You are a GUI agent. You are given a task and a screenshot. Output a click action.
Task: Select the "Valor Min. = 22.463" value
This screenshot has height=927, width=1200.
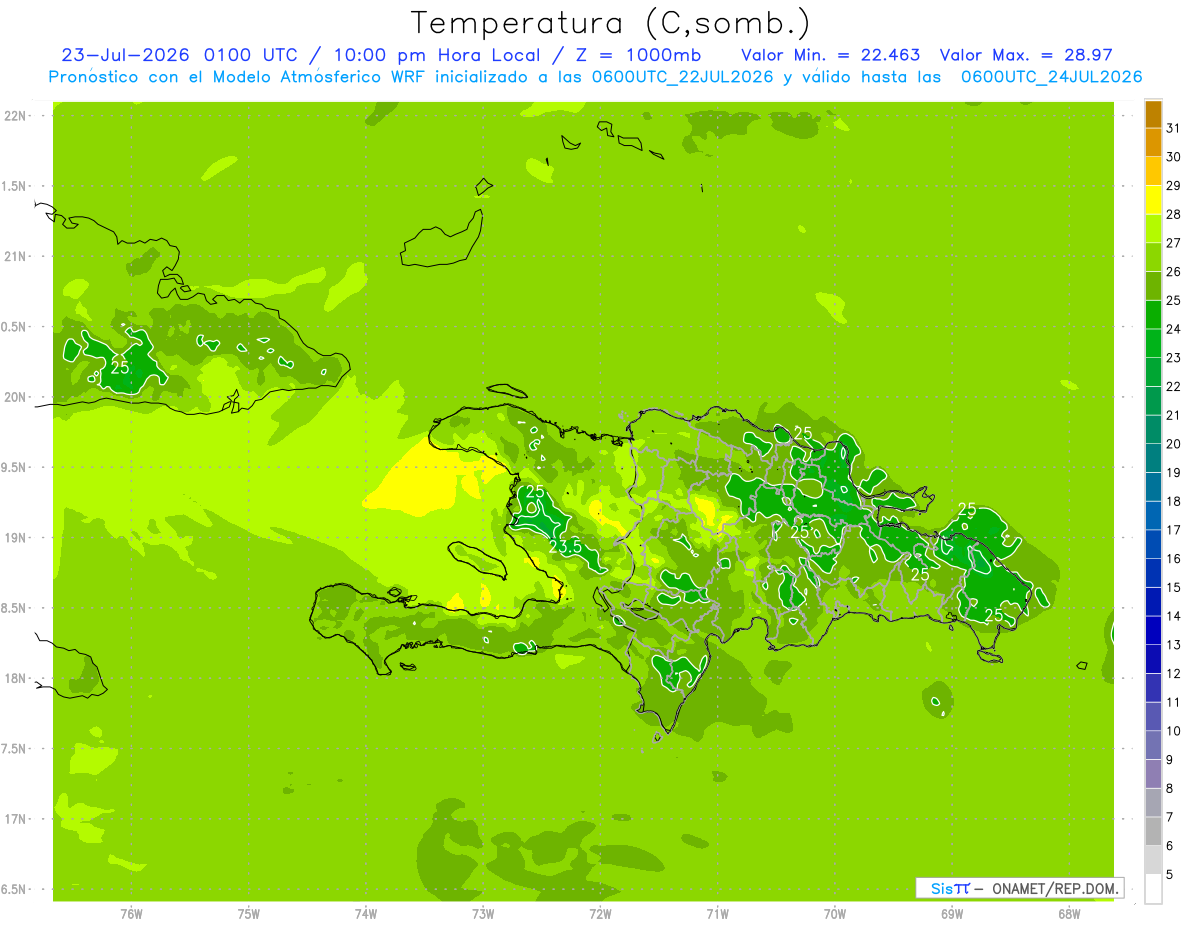pyautogui.click(x=831, y=55)
